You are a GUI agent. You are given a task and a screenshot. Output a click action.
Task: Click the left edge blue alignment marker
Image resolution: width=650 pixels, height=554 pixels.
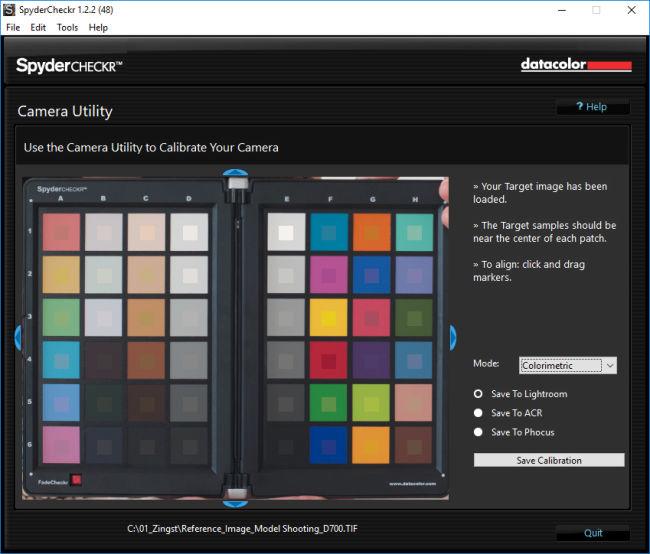point(19,337)
